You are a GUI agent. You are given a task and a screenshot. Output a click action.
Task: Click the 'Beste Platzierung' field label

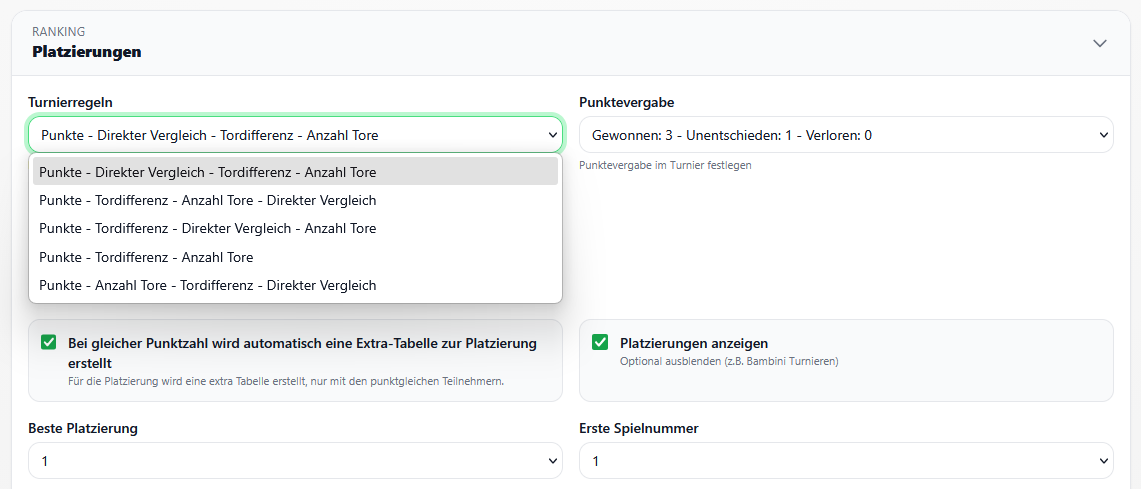pyautogui.click(x=83, y=428)
